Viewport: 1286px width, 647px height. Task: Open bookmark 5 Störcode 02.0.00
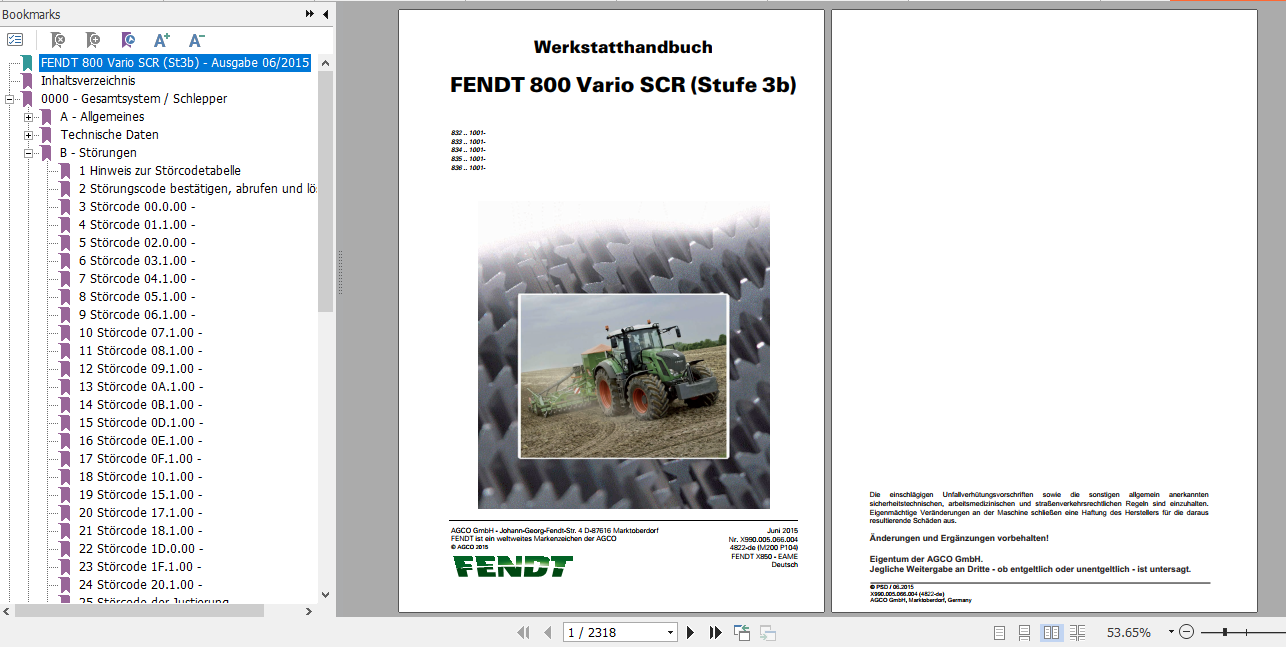(137, 243)
